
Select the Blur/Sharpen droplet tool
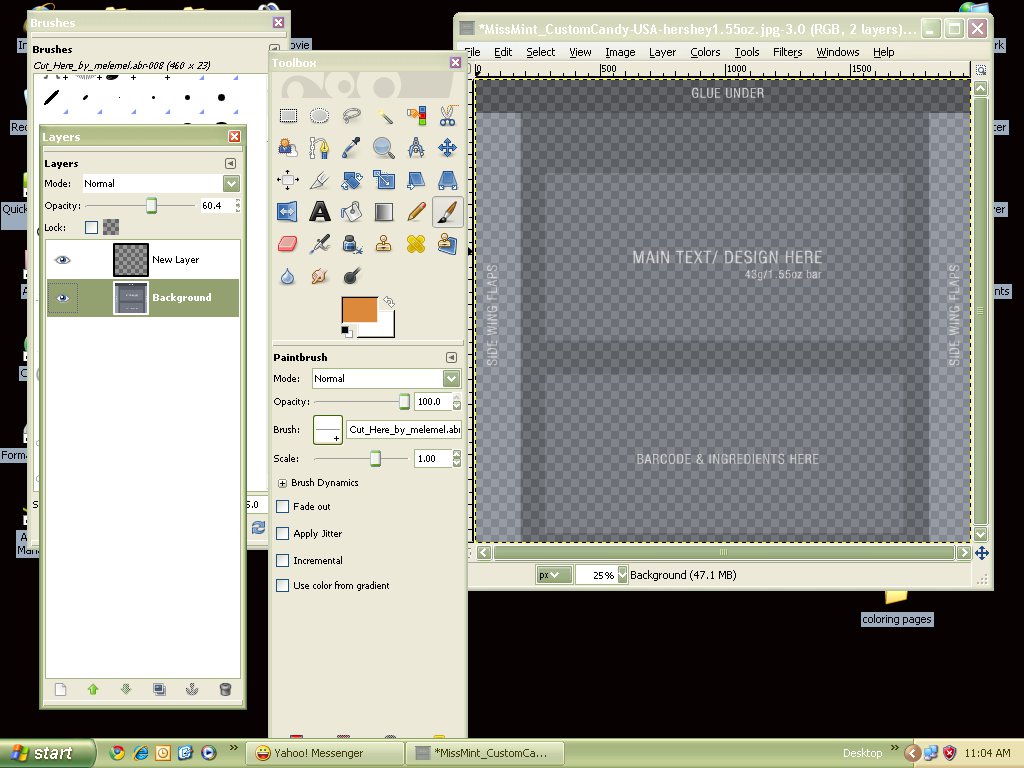click(x=288, y=276)
